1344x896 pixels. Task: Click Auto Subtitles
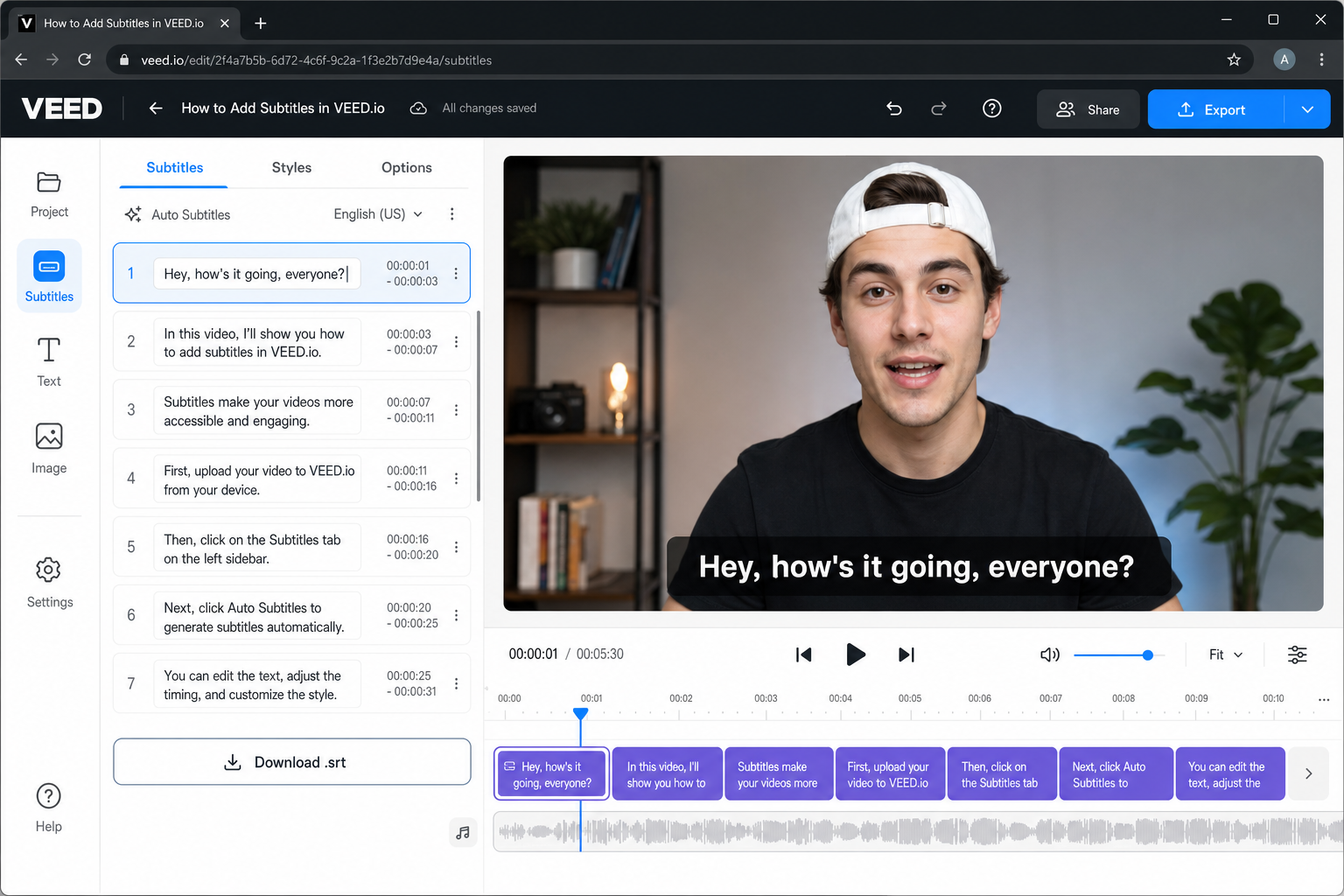(x=178, y=214)
